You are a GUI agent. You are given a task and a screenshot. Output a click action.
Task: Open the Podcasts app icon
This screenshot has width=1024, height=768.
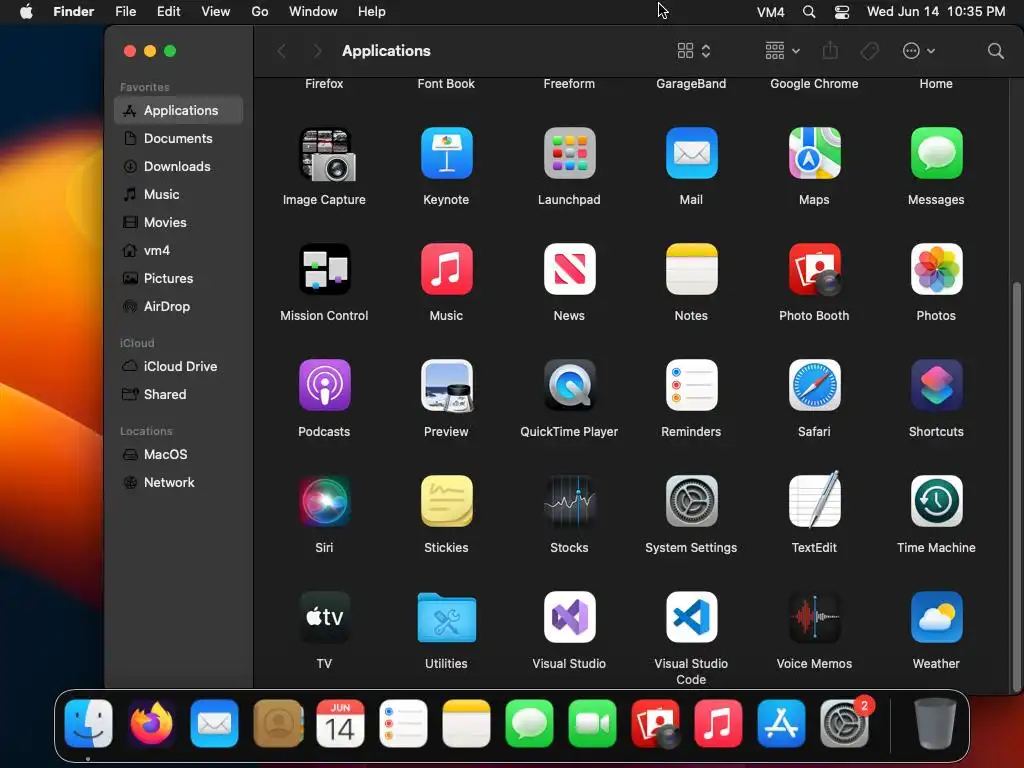coord(325,385)
